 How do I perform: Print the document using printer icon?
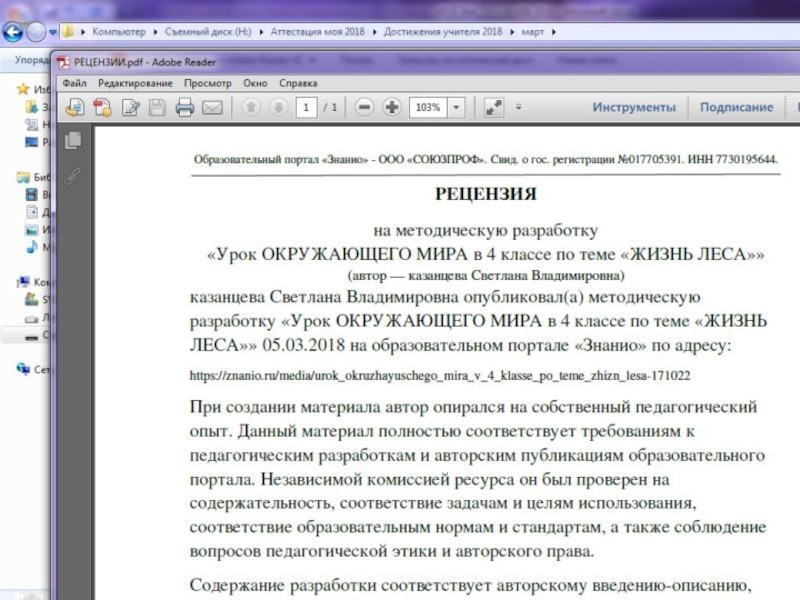(185, 107)
